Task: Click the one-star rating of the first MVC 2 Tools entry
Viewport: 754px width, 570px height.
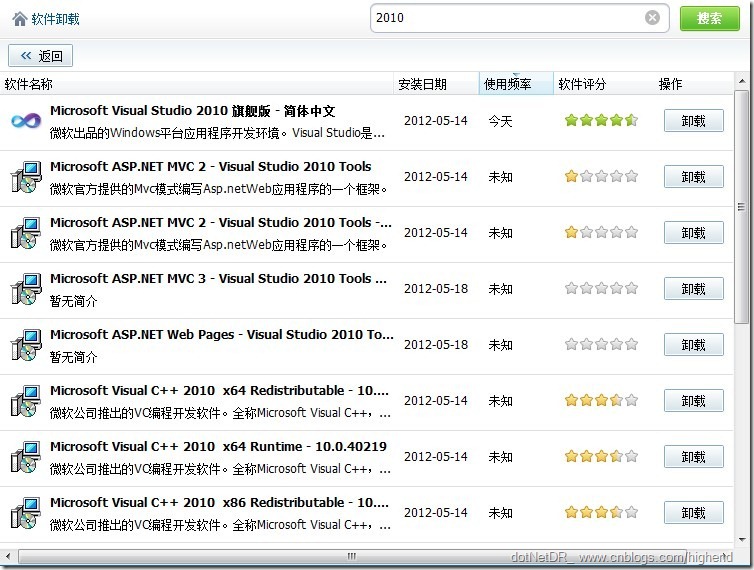Action: coord(601,176)
